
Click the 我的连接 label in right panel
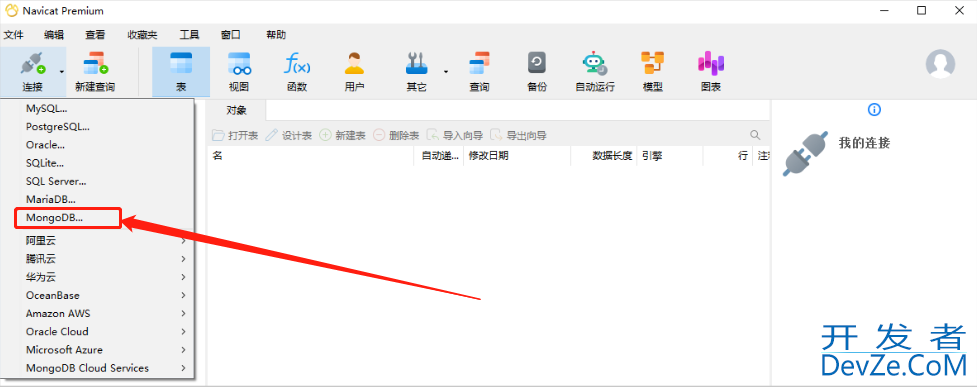point(864,143)
